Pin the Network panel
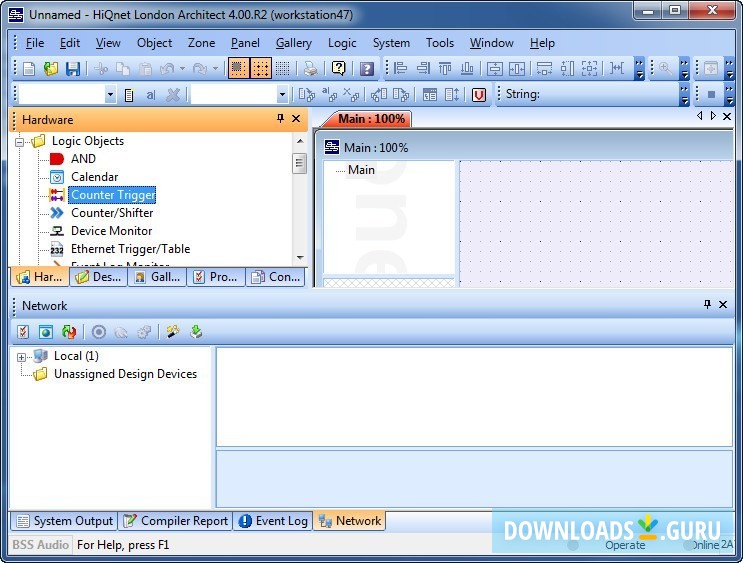Viewport: 743px width, 563px height. click(707, 304)
